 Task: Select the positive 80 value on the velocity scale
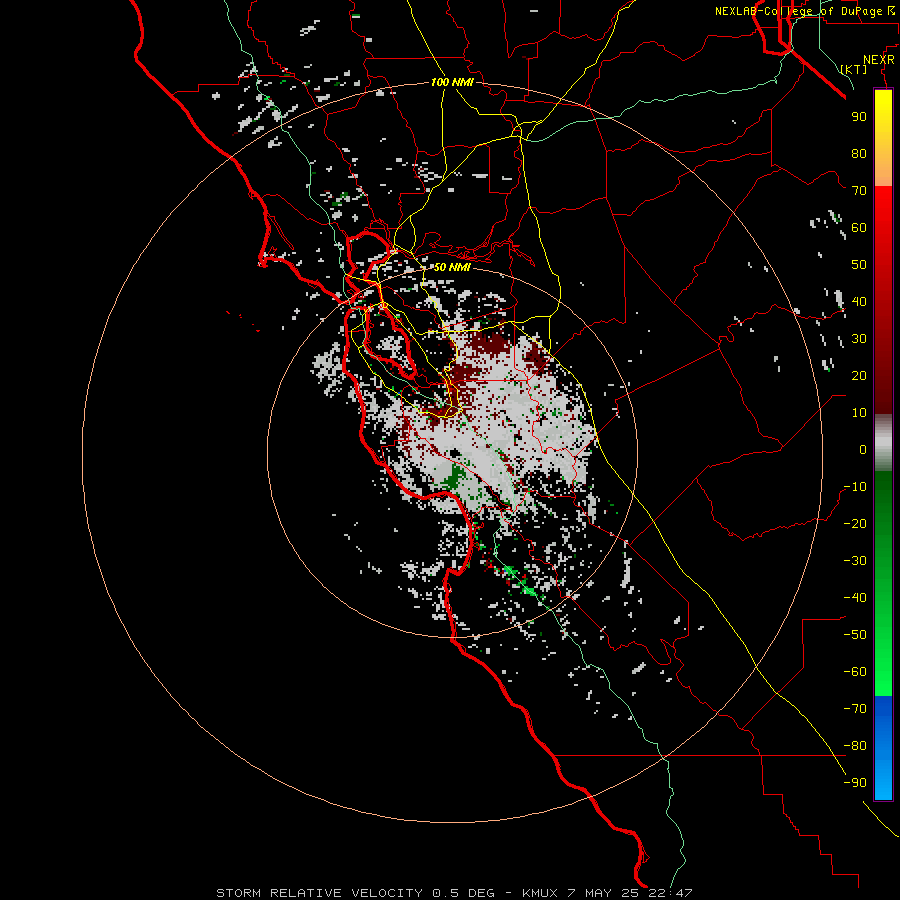pyautogui.click(x=859, y=153)
